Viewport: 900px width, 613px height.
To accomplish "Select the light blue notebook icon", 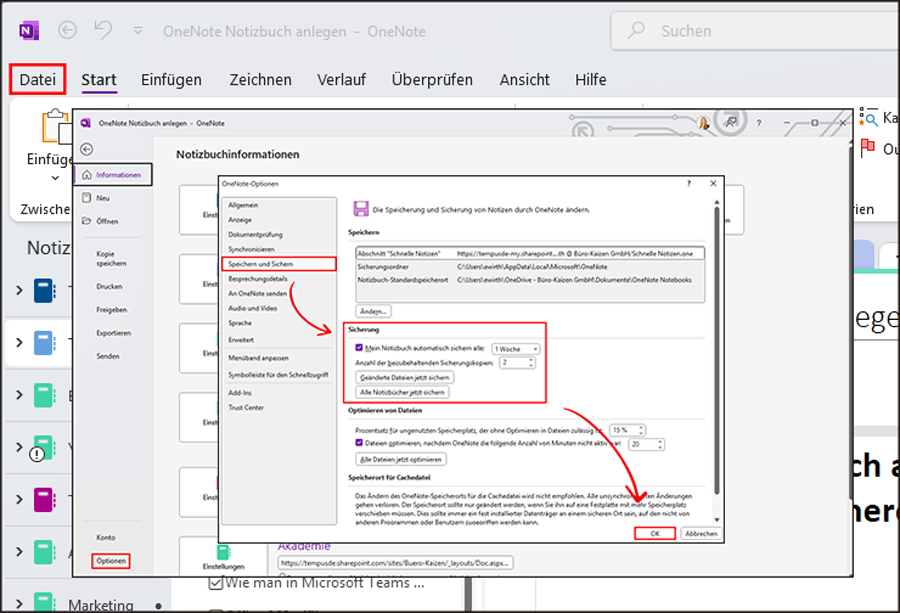I will [x=45, y=343].
